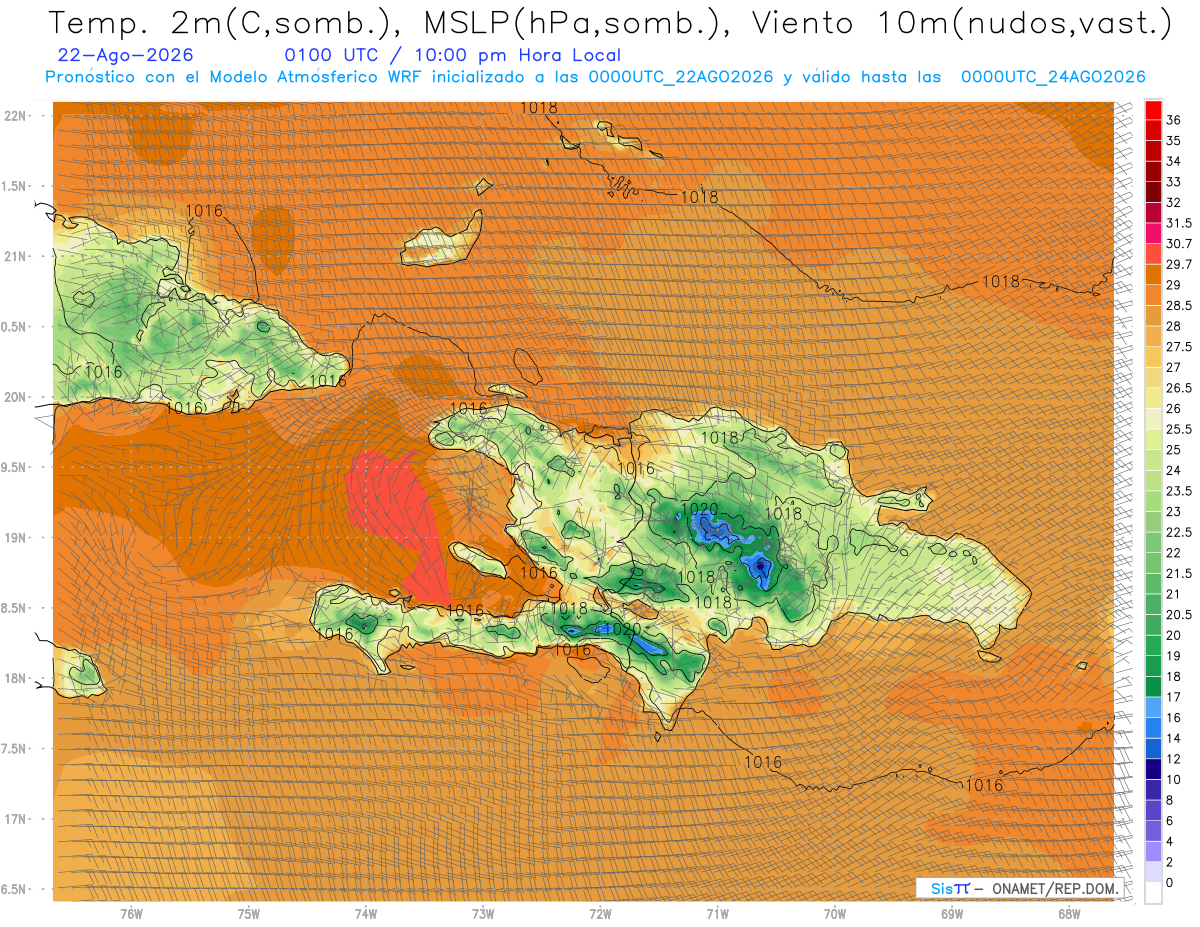
Task: Click the valid-until time "0000UTC_24AGO2026"
Action: (1053, 77)
